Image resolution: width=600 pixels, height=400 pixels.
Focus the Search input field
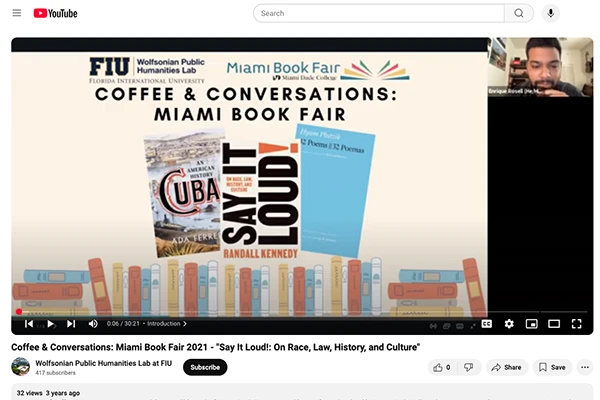coord(379,13)
